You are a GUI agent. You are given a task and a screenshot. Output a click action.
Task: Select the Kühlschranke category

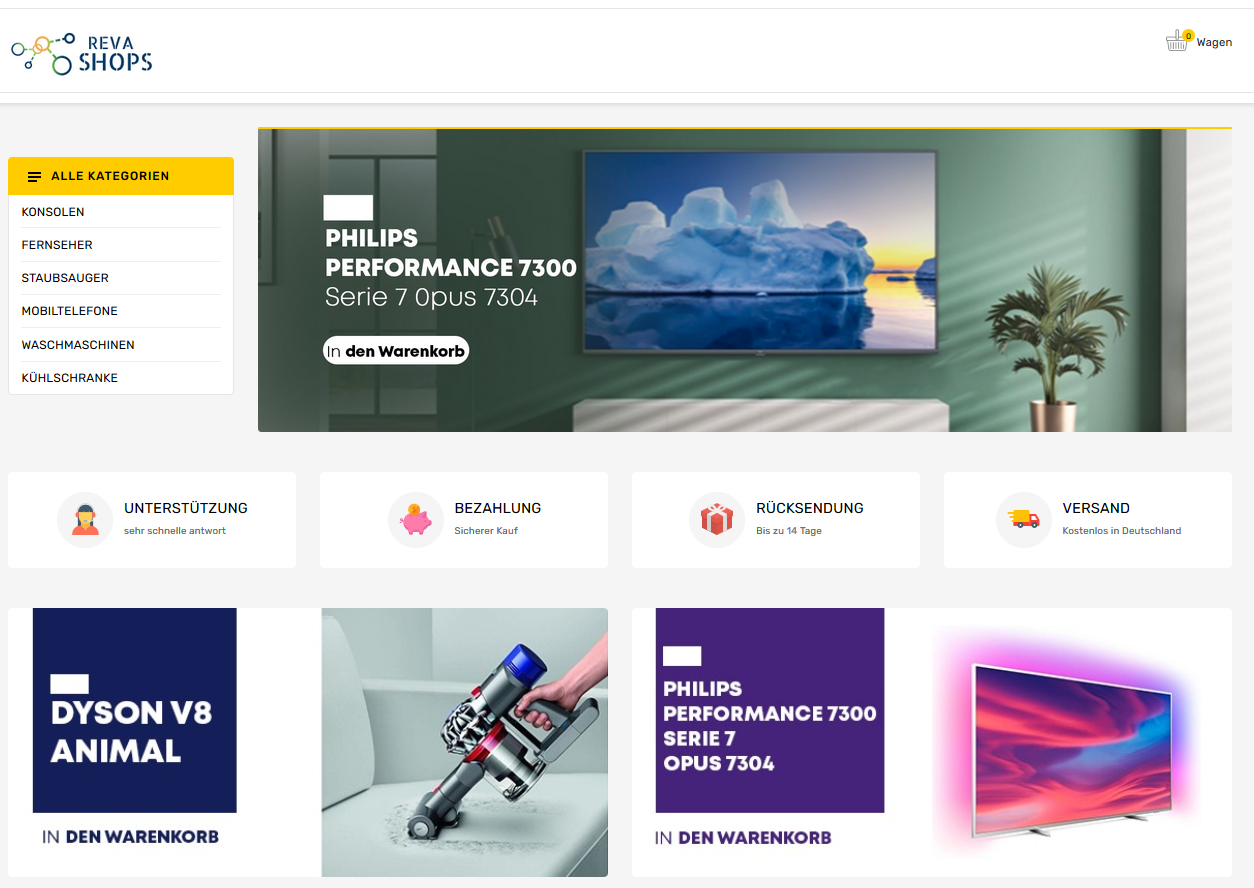click(69, 378)
